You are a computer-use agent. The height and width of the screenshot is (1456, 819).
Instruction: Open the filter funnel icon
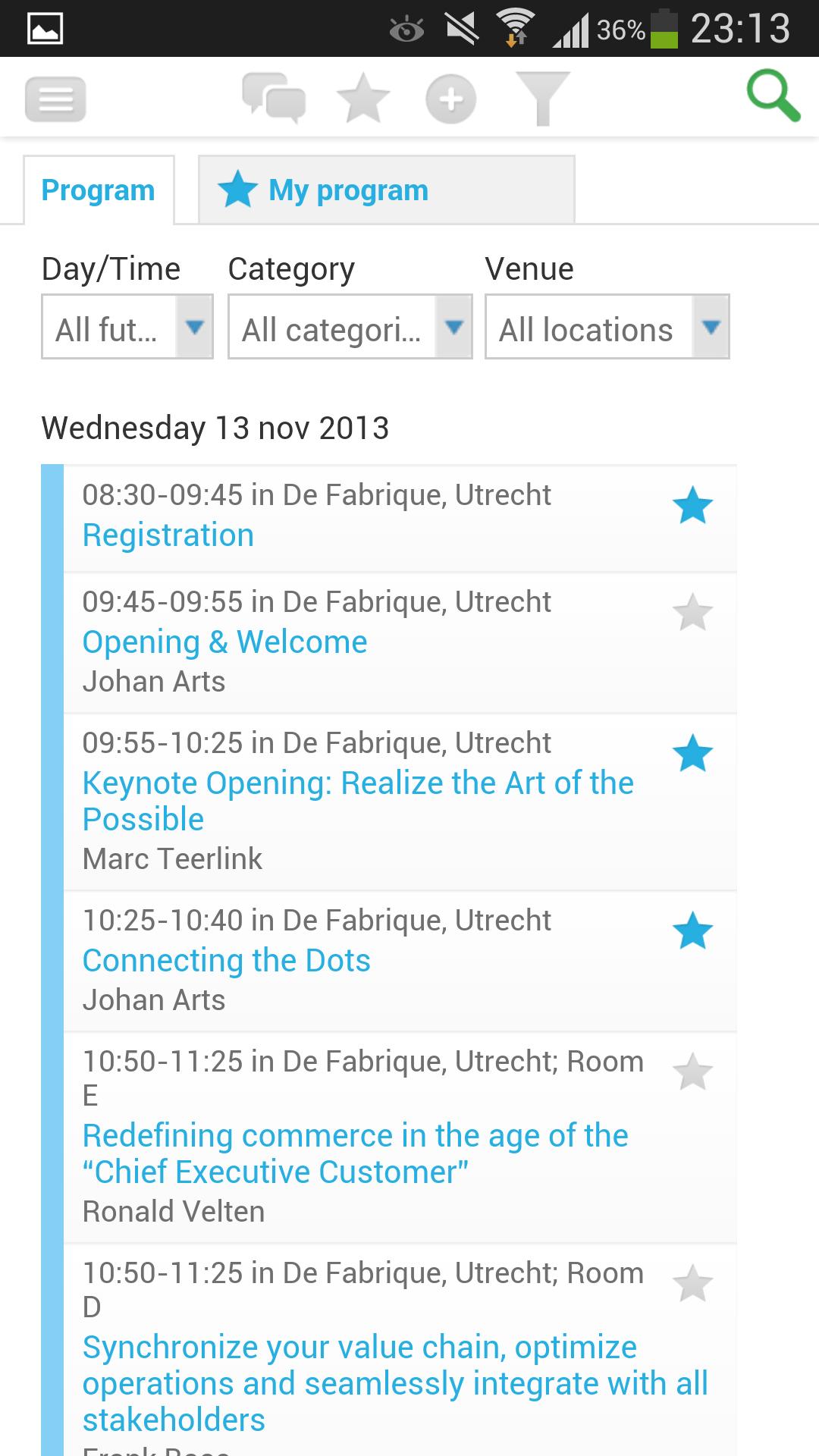click(x=541, y=98)
